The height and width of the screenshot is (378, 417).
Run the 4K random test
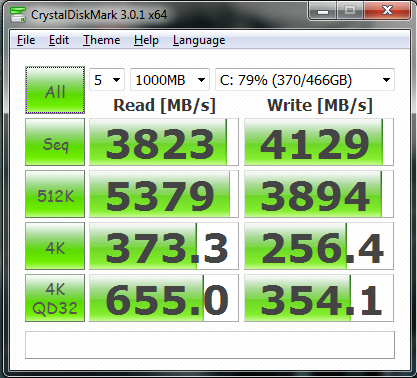point(55,246)
